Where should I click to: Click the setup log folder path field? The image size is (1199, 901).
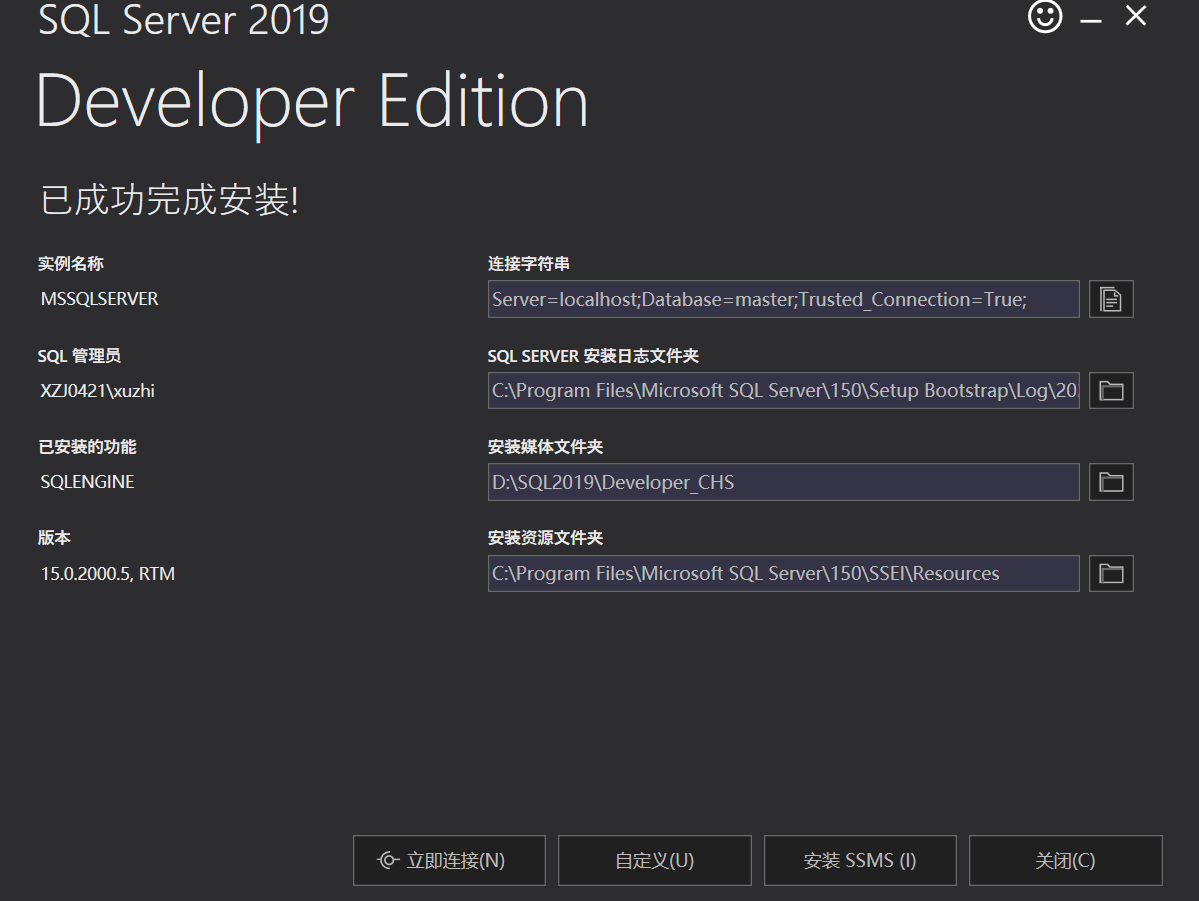pos(783,390)
